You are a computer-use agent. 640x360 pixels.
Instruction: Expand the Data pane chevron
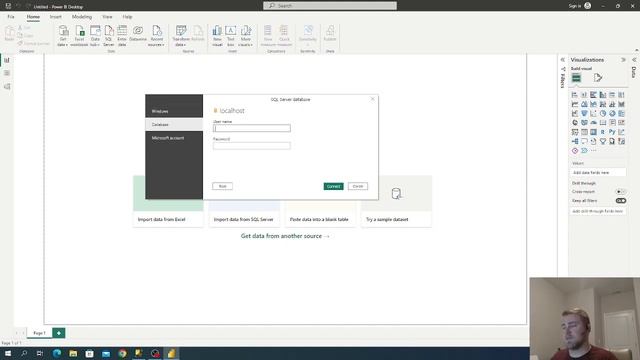click(634, 60)
